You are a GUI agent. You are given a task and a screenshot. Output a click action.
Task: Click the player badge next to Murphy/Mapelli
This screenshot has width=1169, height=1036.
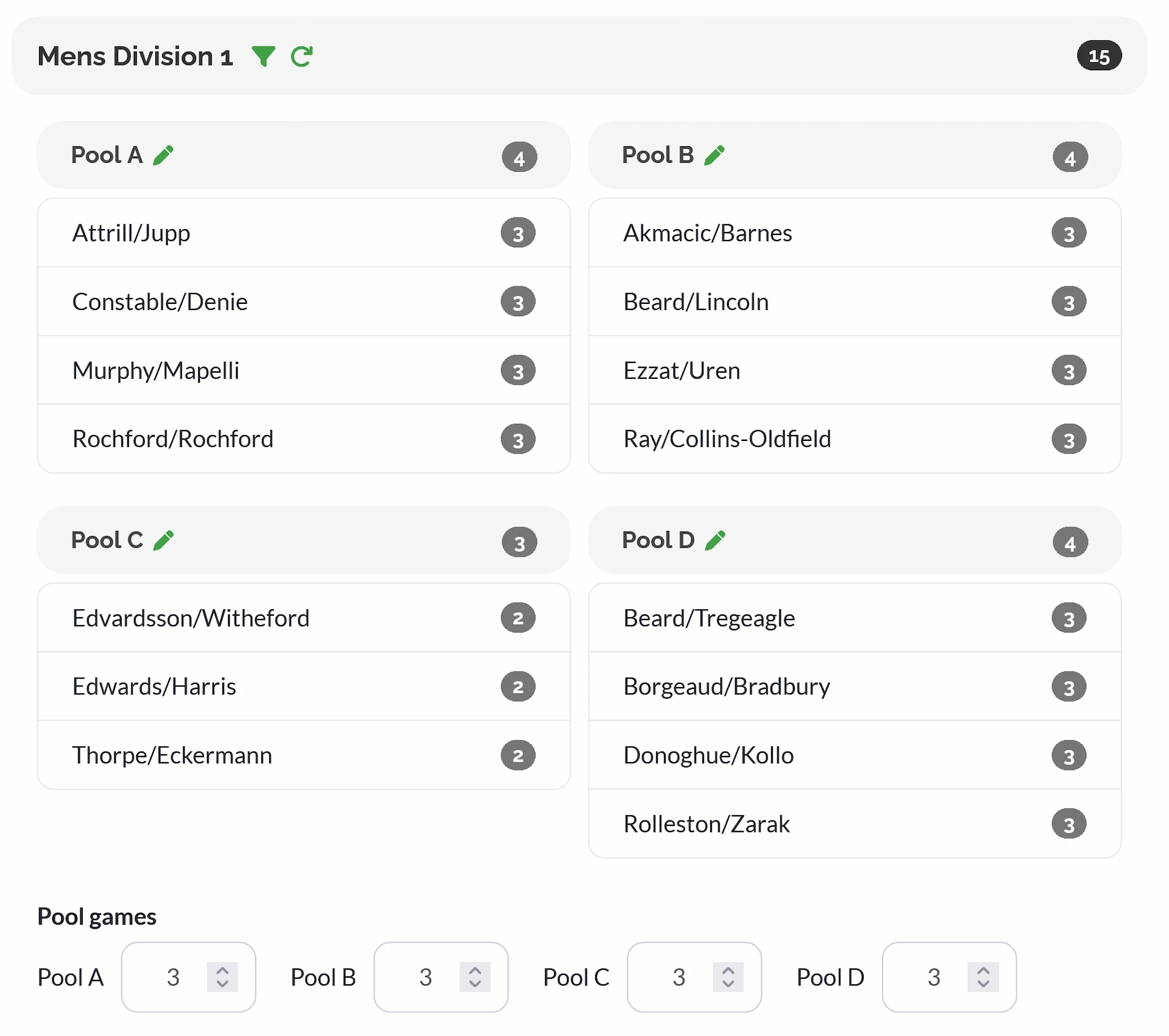coord(518,370)
